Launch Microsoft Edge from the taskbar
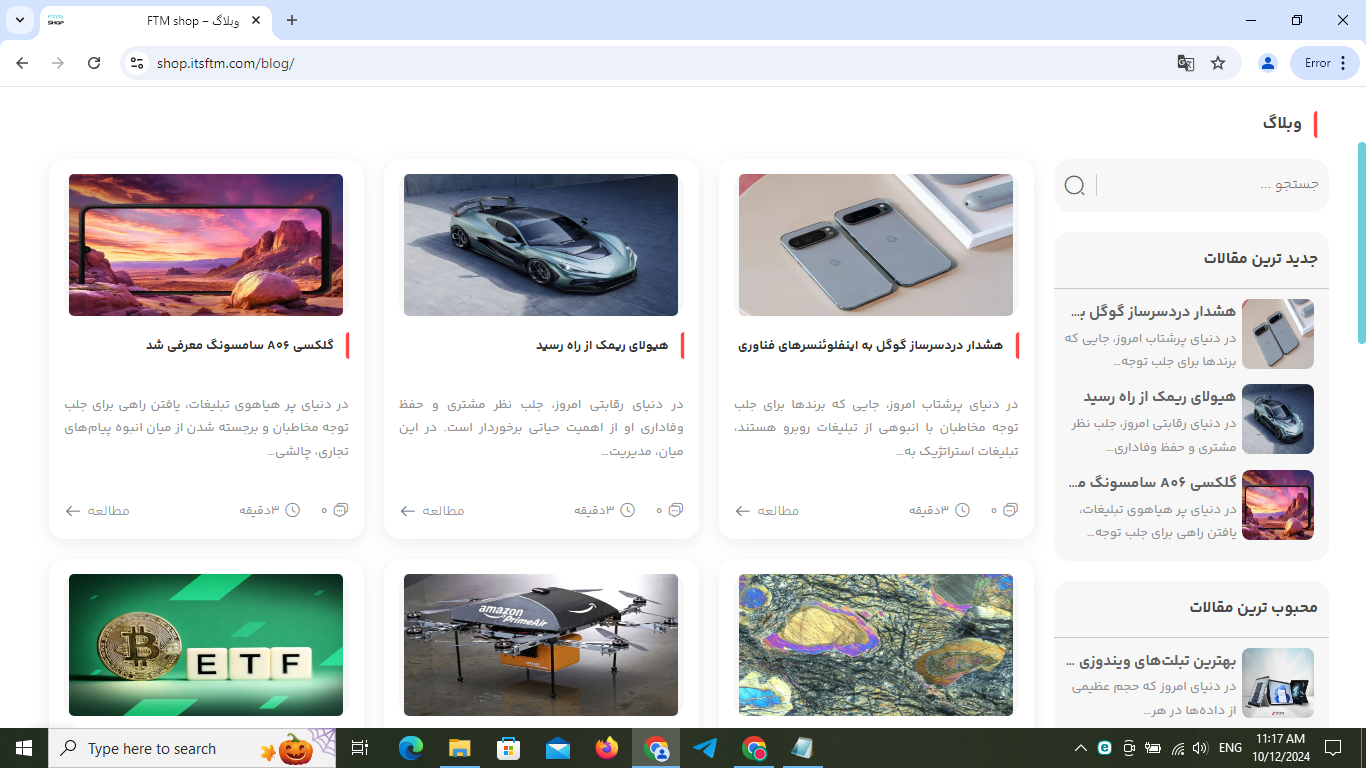 pos(410,748)
